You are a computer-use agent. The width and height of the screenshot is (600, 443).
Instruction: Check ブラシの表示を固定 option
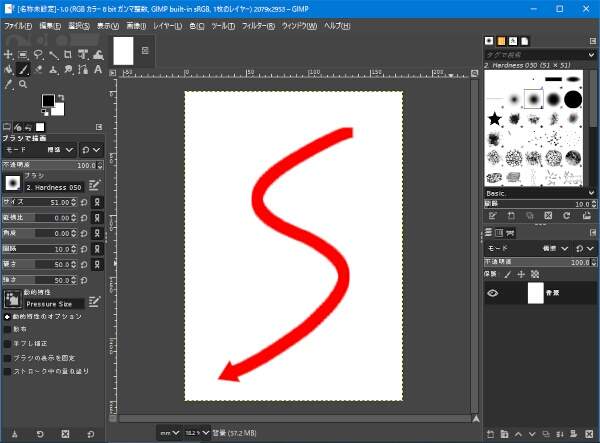(8, 357)
